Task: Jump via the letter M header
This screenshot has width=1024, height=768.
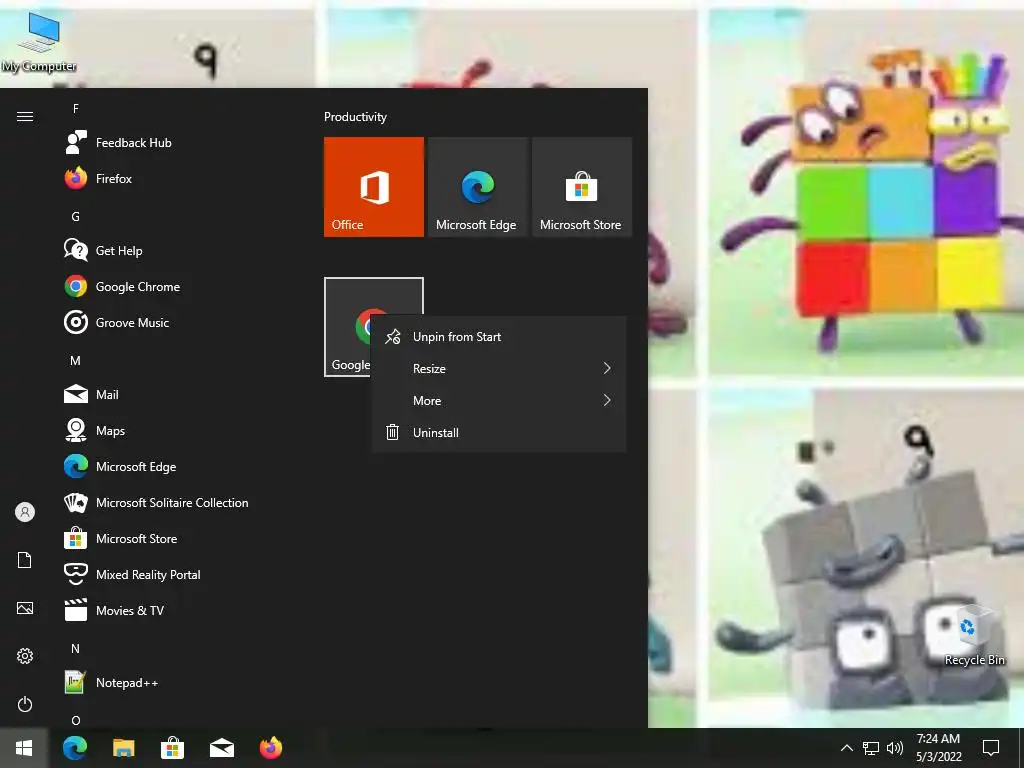Action: point(76,360)
